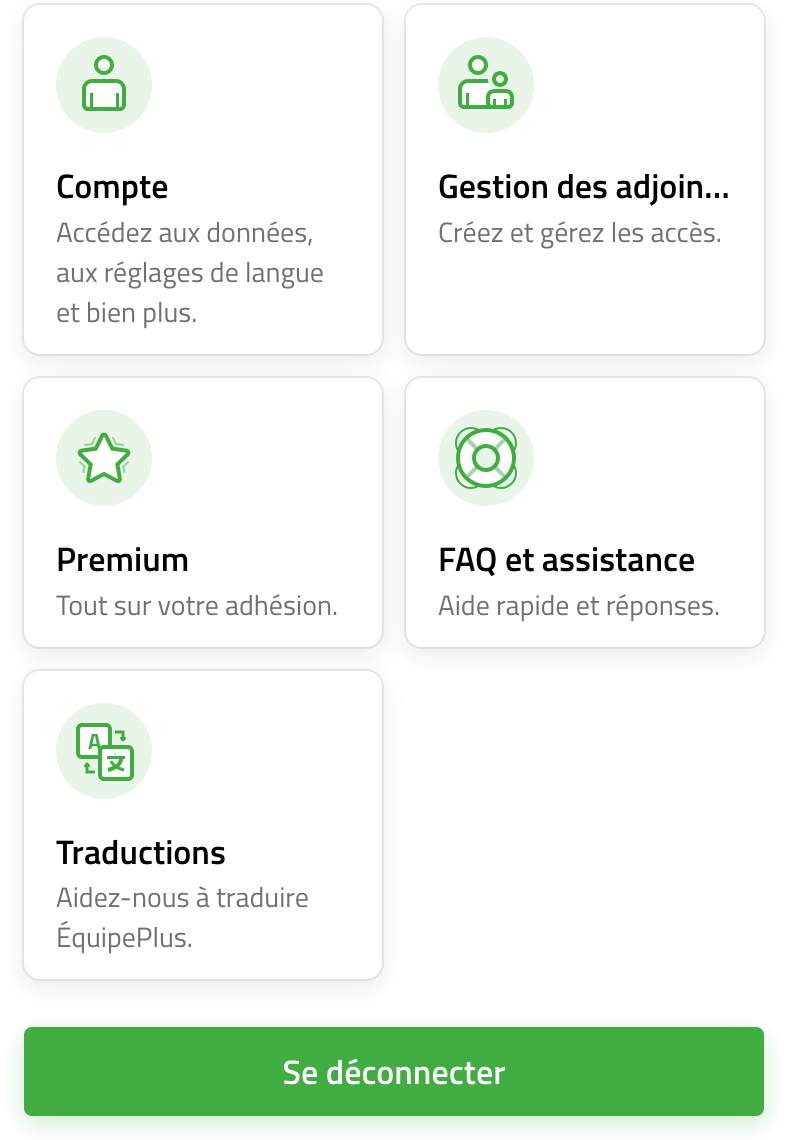The image size is (788, 1140).
Task: Click "Aidez-nous à traduire ÉquipePlus." text
Action: 182,918
